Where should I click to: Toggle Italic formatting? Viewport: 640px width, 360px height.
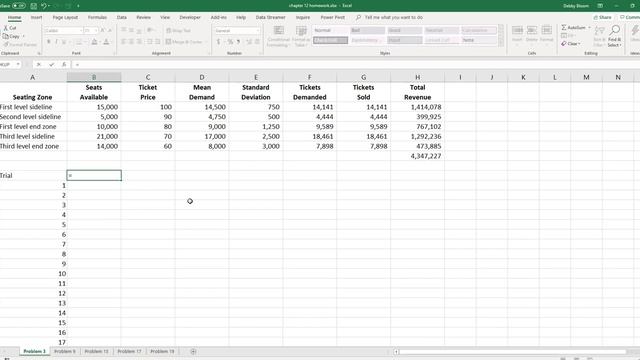tap(56, 42)
